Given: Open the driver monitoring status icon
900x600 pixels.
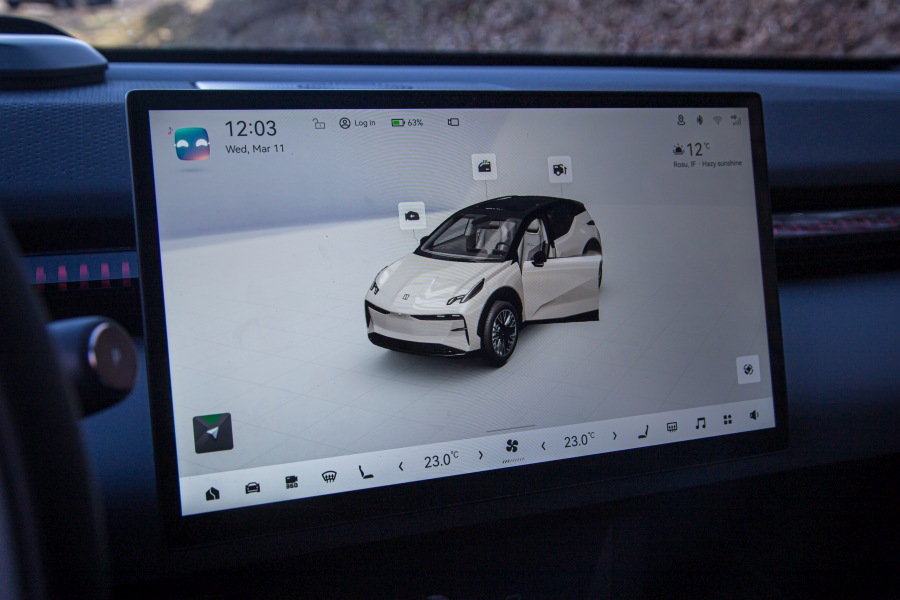Looking at the screenshot, I should point(681,119).
